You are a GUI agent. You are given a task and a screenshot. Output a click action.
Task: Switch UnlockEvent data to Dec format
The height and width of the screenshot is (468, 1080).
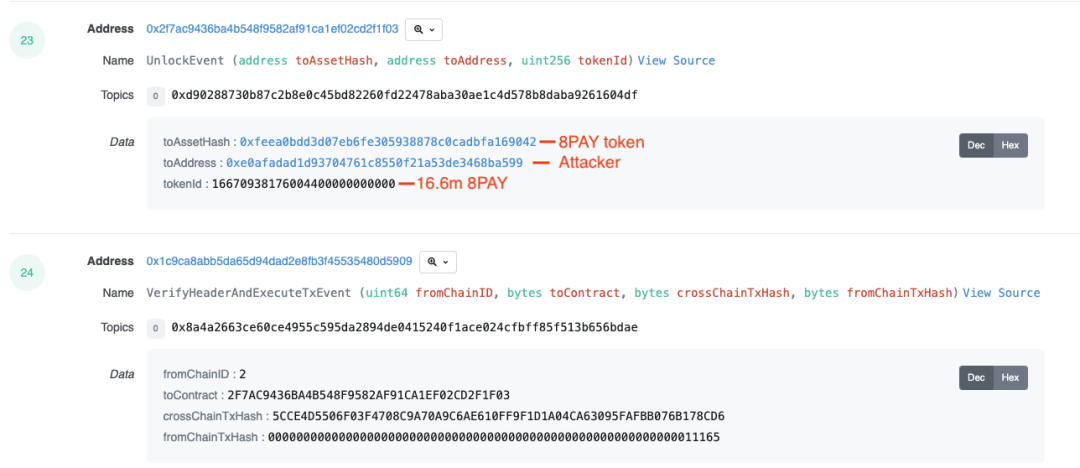click(976, 145)
